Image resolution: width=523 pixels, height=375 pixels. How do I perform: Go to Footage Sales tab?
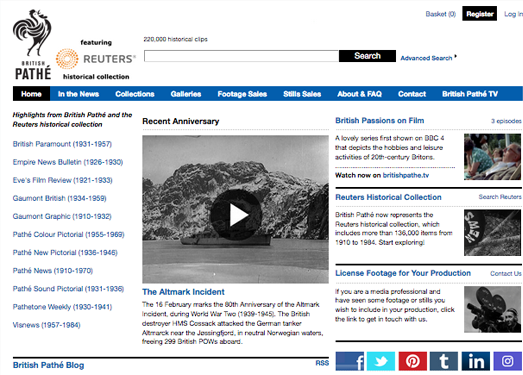[x=242, y=94]
